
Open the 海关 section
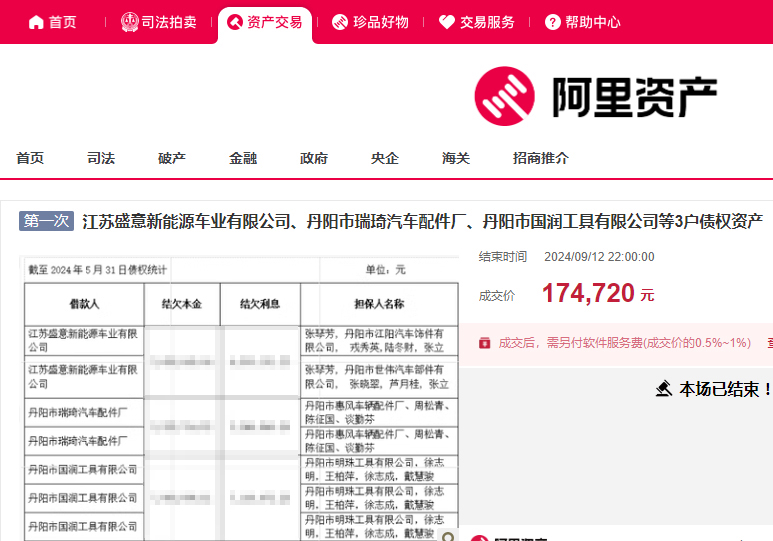click(x=456, y=158)
